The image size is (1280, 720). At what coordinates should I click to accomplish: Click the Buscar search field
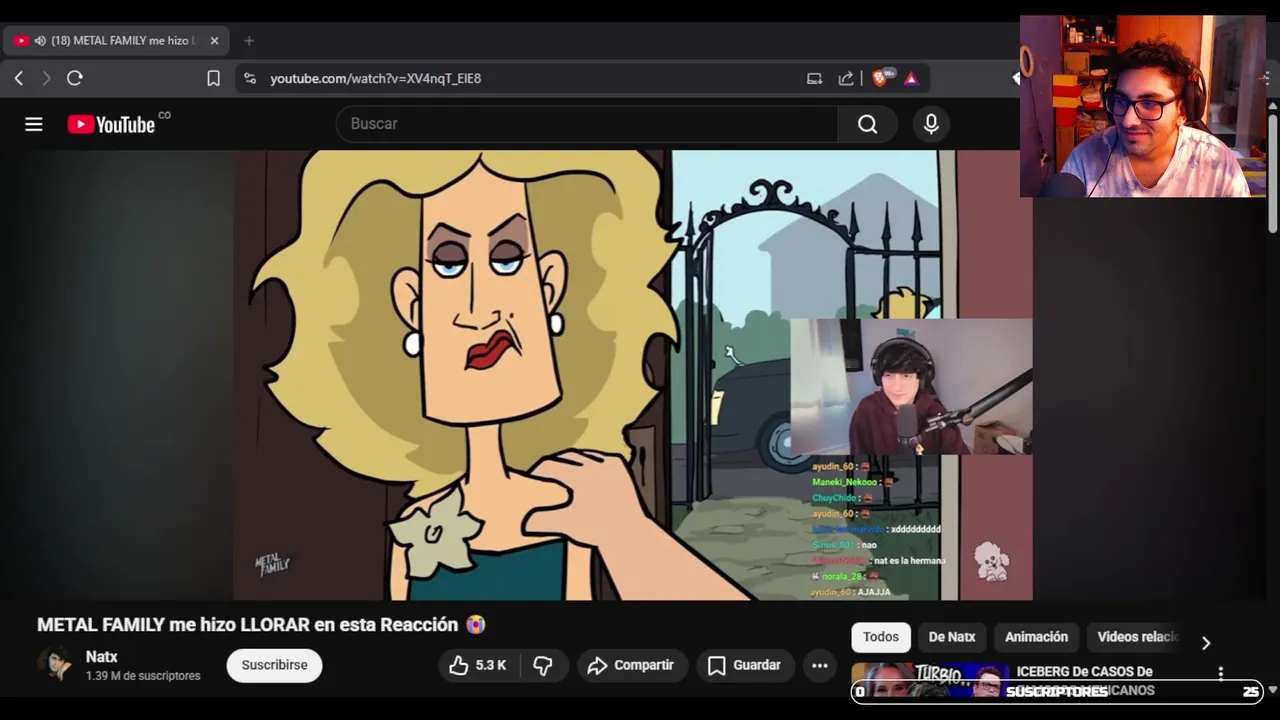coord(588,124)
